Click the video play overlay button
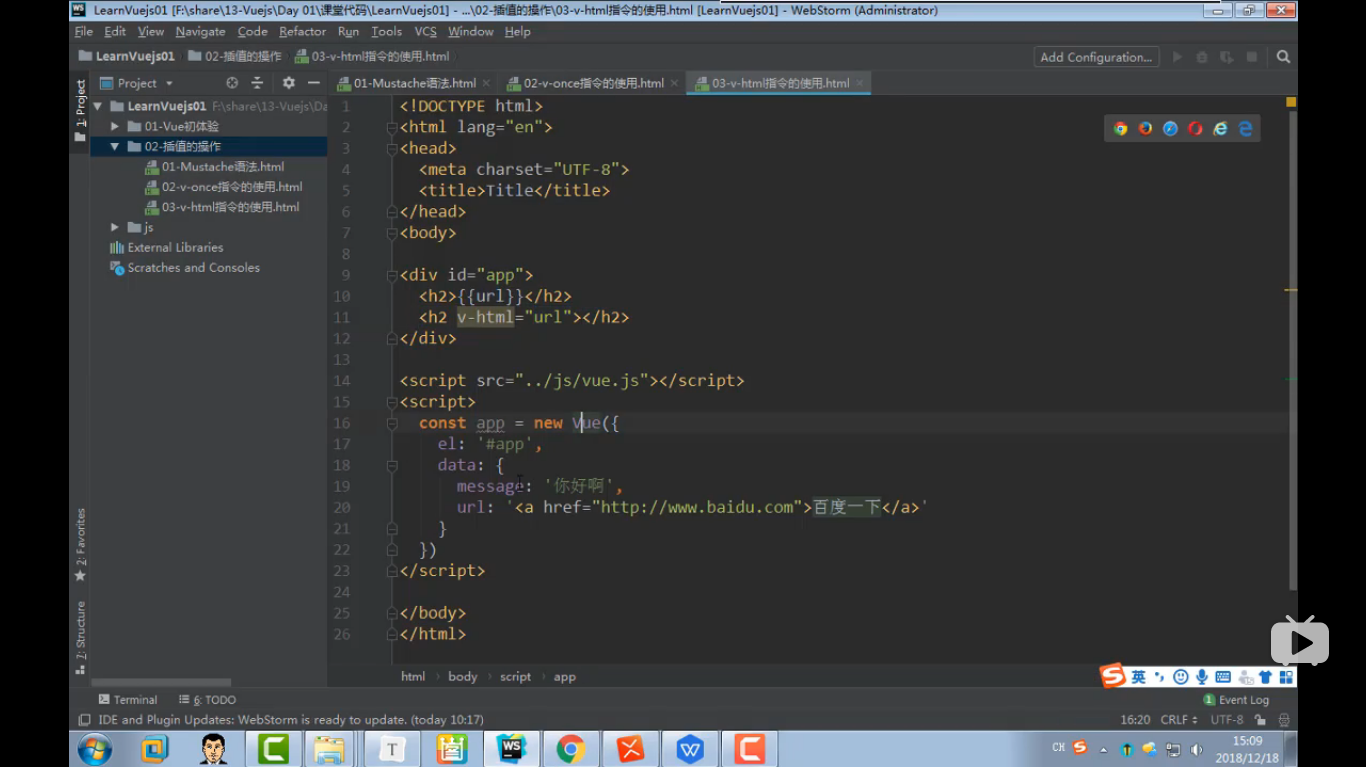The height and width of the screenshot is (767, 1366). click(x=1299, y=641)
